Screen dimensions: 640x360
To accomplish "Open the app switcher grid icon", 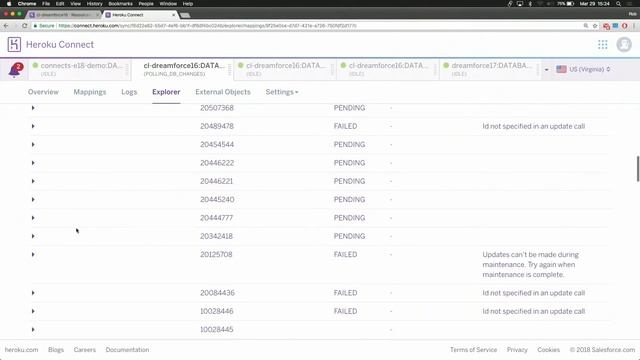I will tap(602, 44).
